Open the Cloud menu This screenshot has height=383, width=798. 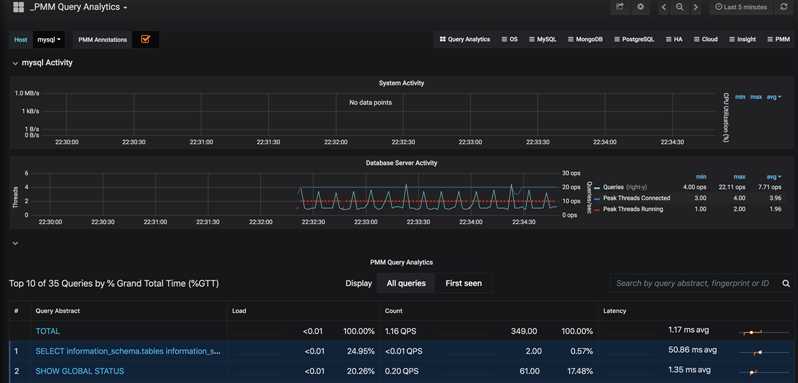tap(705, 39)
